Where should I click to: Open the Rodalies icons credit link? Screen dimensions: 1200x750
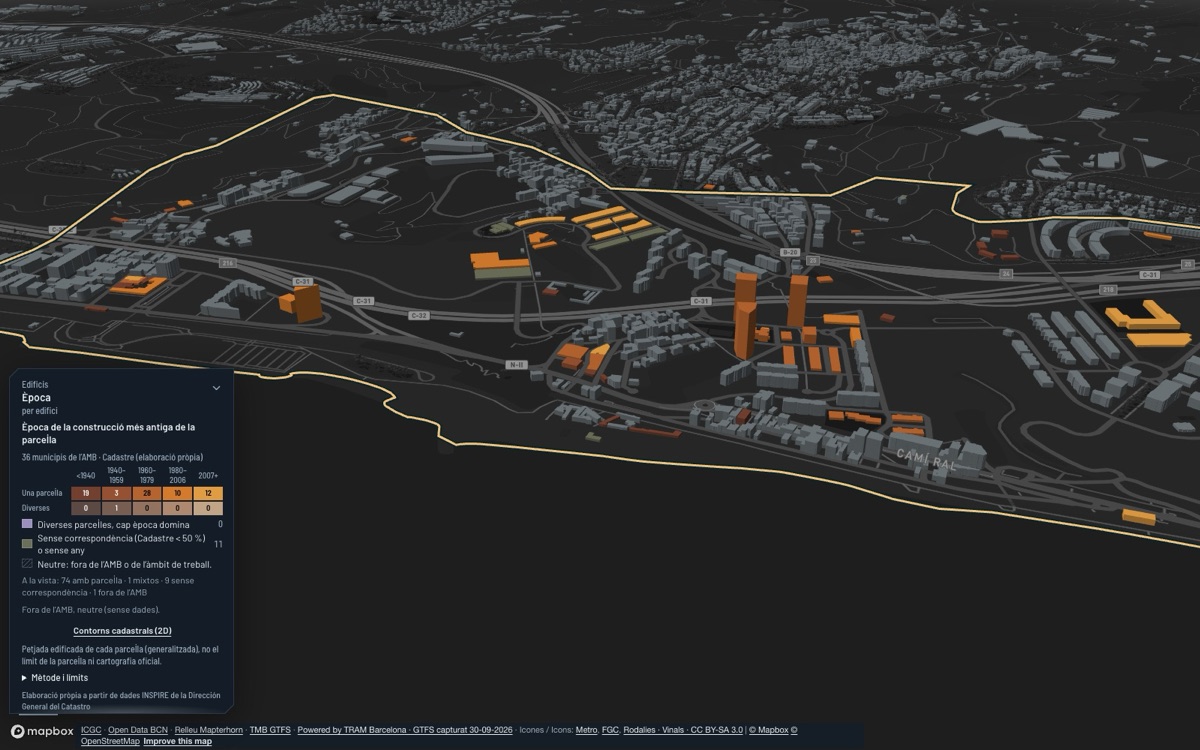coord(639,730)
